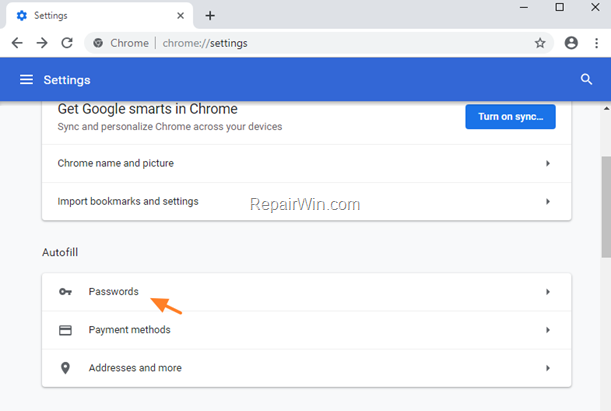
Task: Open Import bookmarks and settings
Action: pos(306,202)
